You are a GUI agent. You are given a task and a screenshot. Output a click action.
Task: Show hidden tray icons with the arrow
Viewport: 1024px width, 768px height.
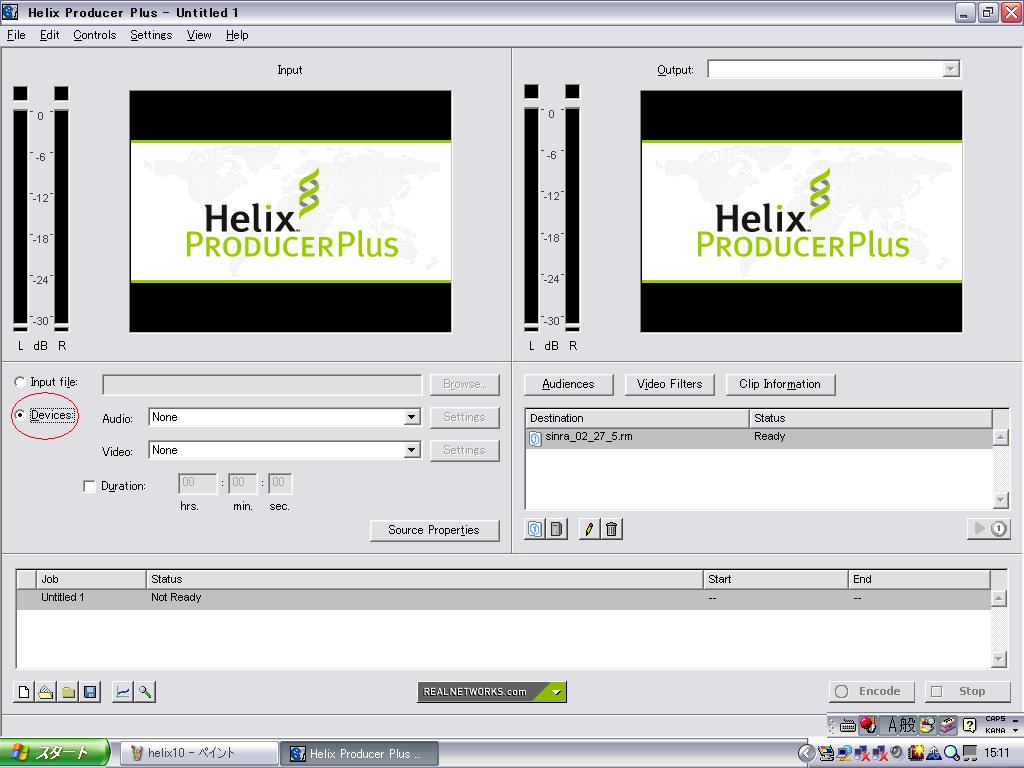pos(807,754)
